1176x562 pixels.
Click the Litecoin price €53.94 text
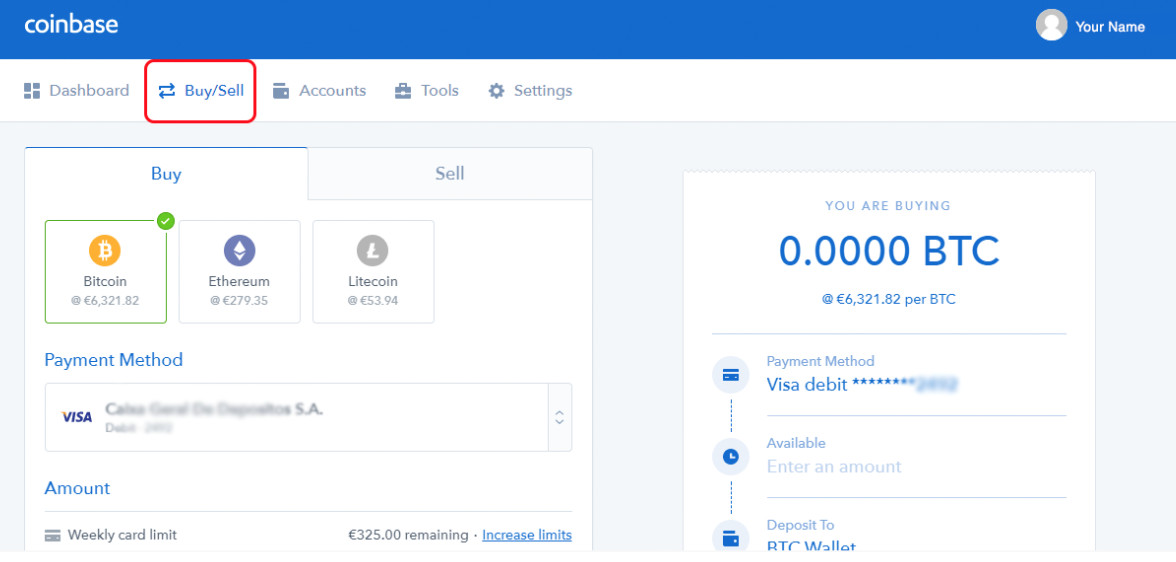(x=373, y=301)
